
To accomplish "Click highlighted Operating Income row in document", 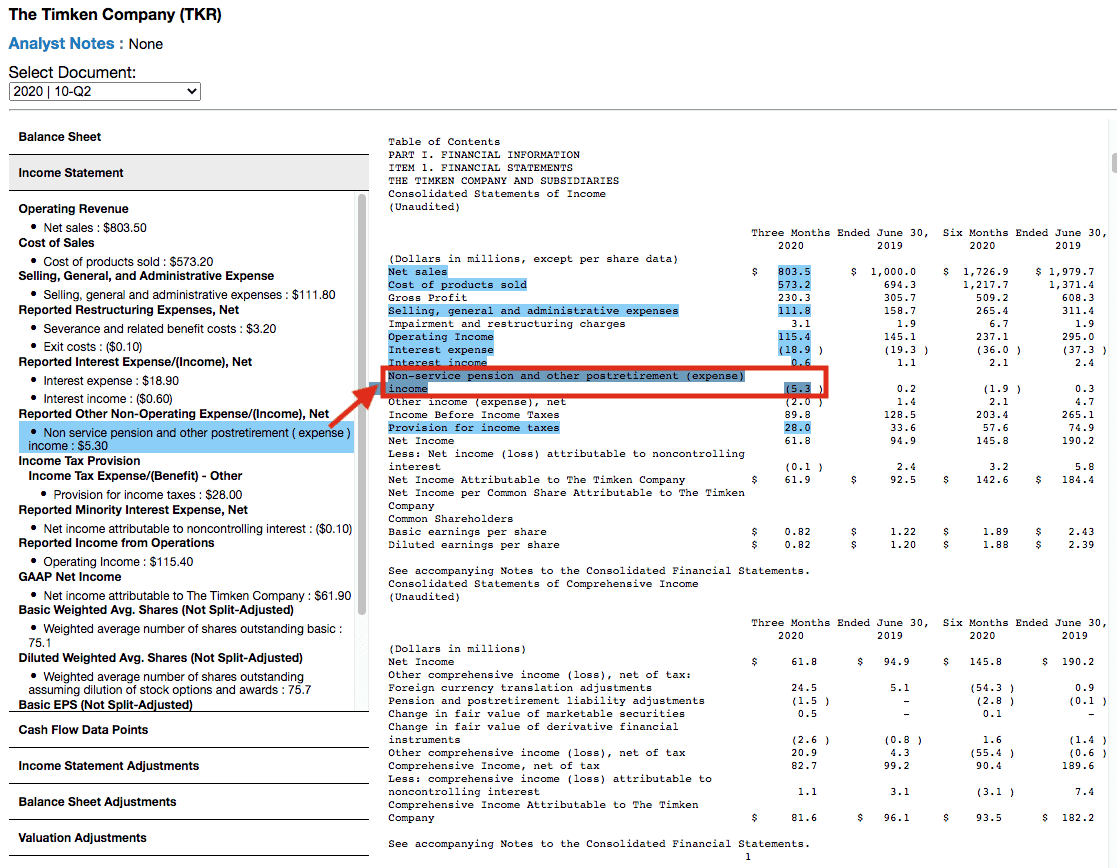I will (441, 336).
